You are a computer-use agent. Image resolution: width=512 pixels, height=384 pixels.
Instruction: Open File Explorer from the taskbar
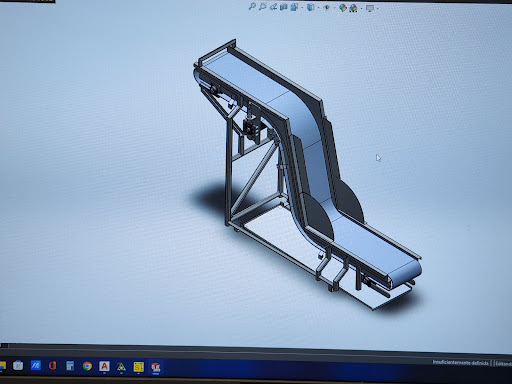(x=2, y=365)
